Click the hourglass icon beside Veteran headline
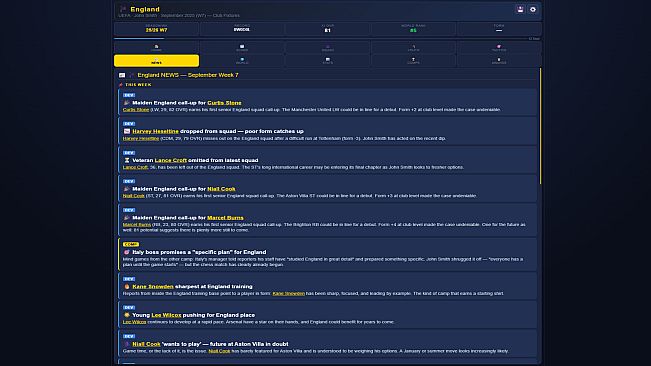This screenshot has width=651, height=366. pyautogui.click(x=127, y=160)
